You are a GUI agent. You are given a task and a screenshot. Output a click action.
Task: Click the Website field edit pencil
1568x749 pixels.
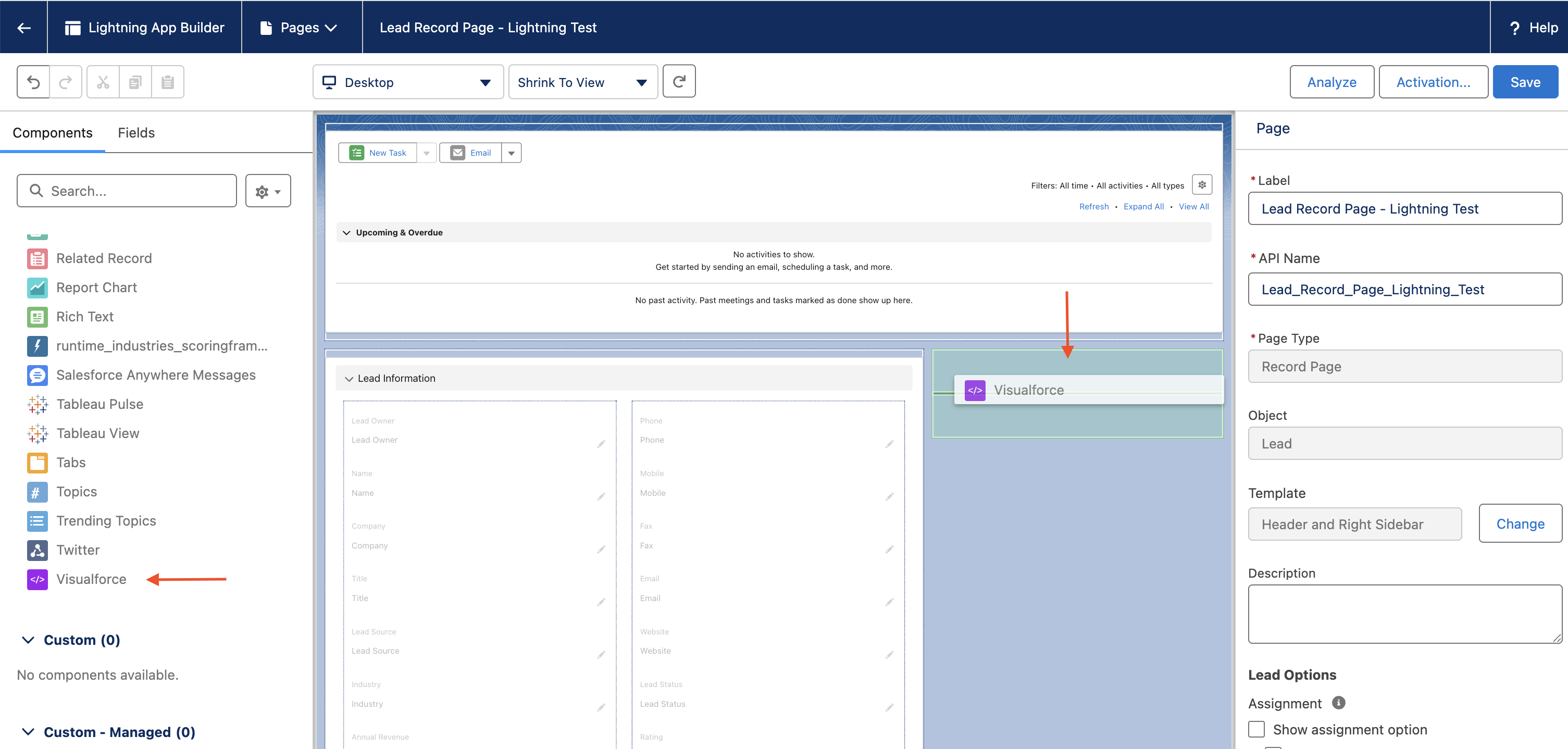click(x=889, y=655)
